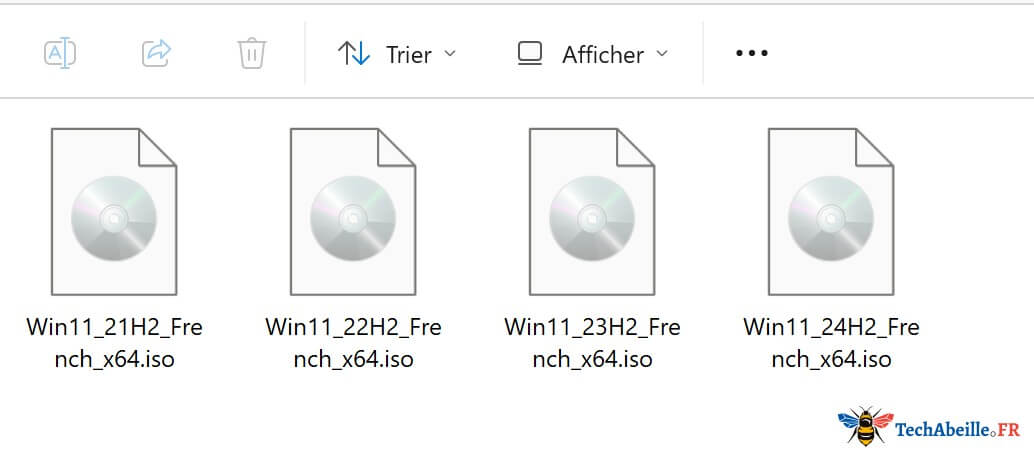Select the Win11_22H2 disc image icon
The height and width of the screenshot is (460, 1034).
coord(353,212)
